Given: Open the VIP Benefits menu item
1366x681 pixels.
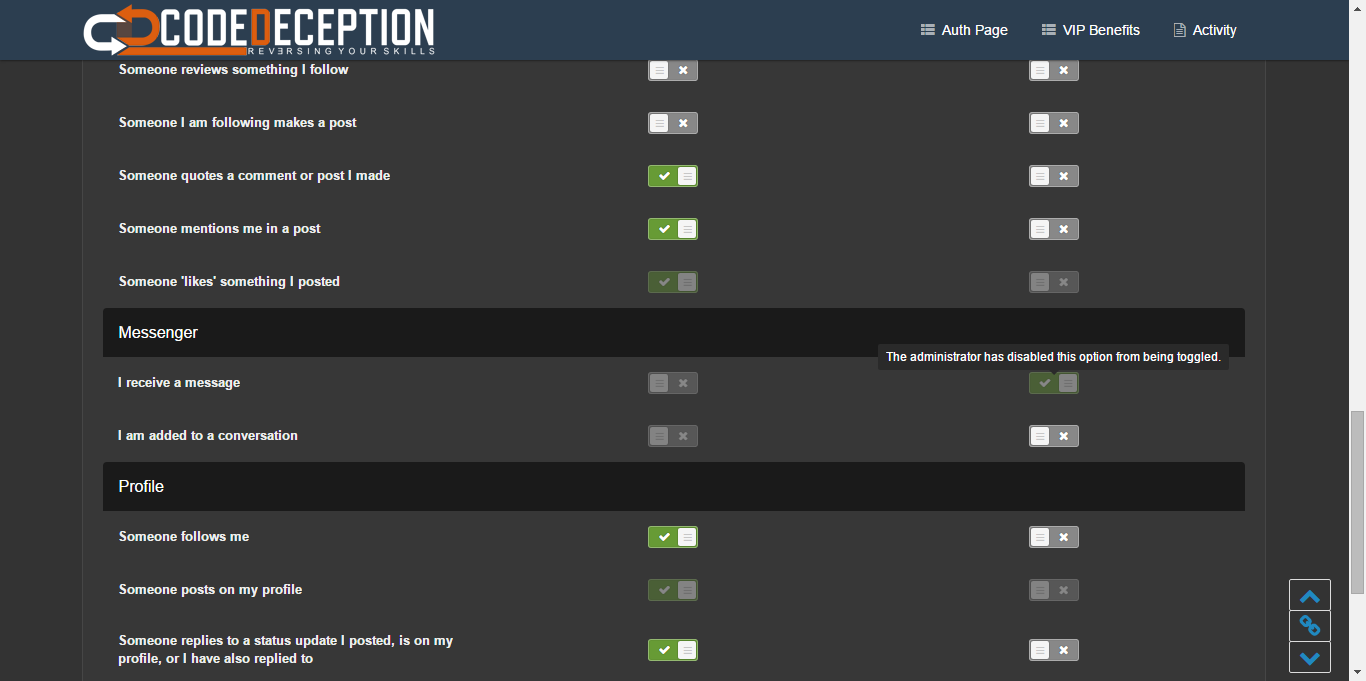Looking at the screenshot, I should (1090, 30).
